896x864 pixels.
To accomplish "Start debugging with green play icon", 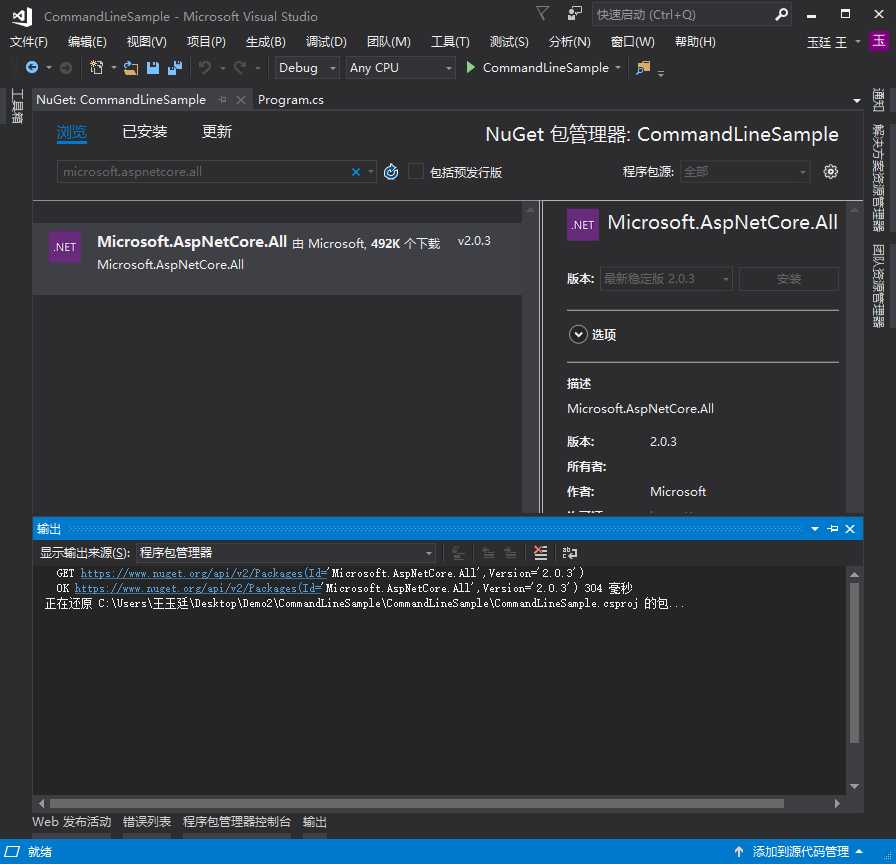I will pos(470,67).
